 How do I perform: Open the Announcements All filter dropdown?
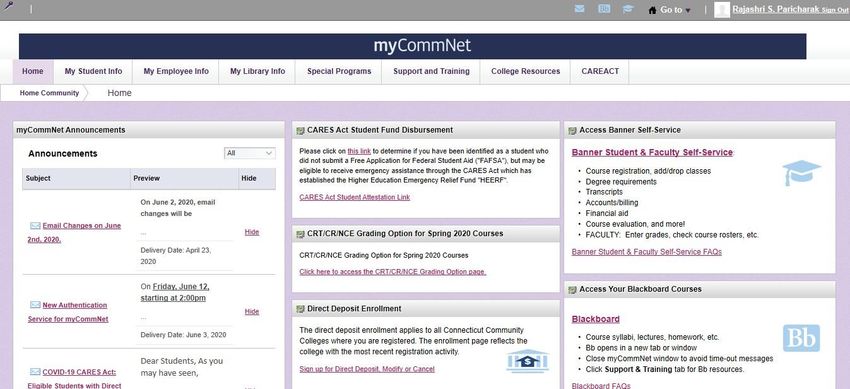(249, 153)
